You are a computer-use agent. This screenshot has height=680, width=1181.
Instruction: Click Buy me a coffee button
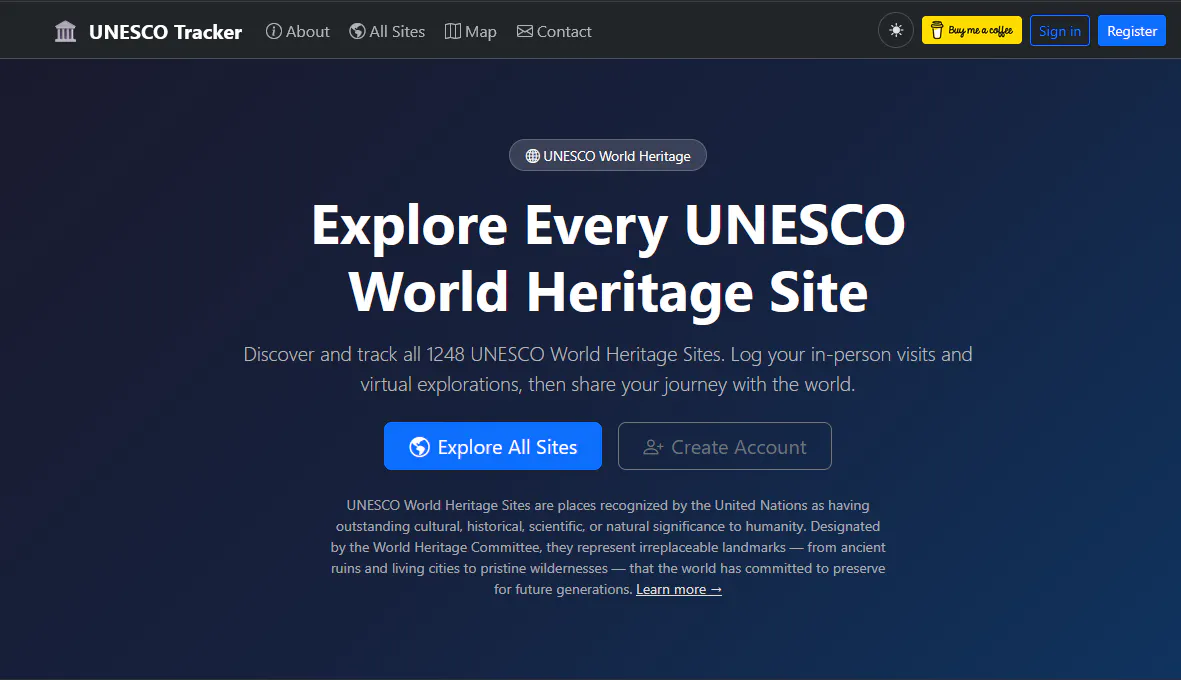coord(972,31)
